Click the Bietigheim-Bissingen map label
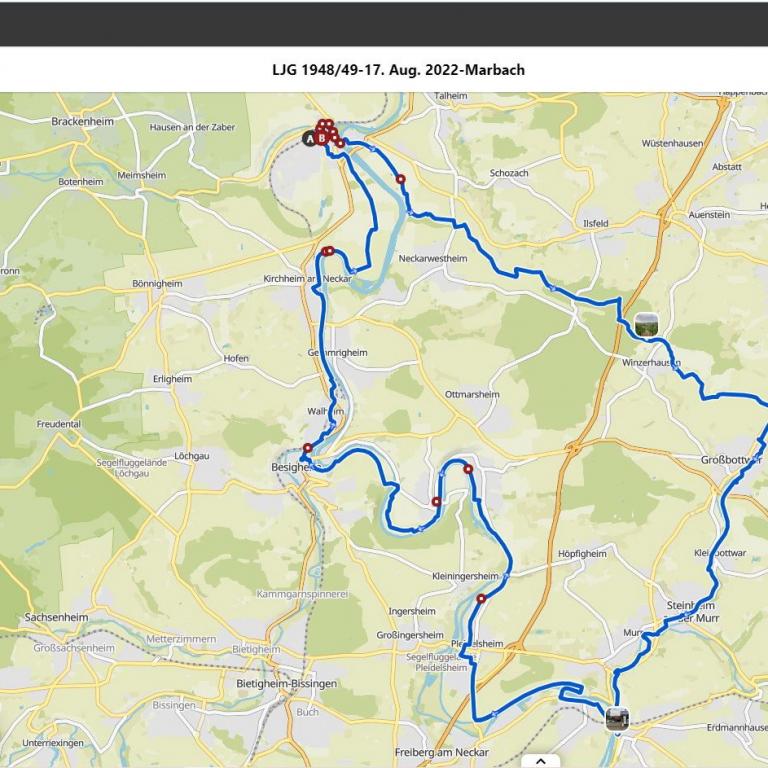 pyautogui.click(x=287, y=683)
